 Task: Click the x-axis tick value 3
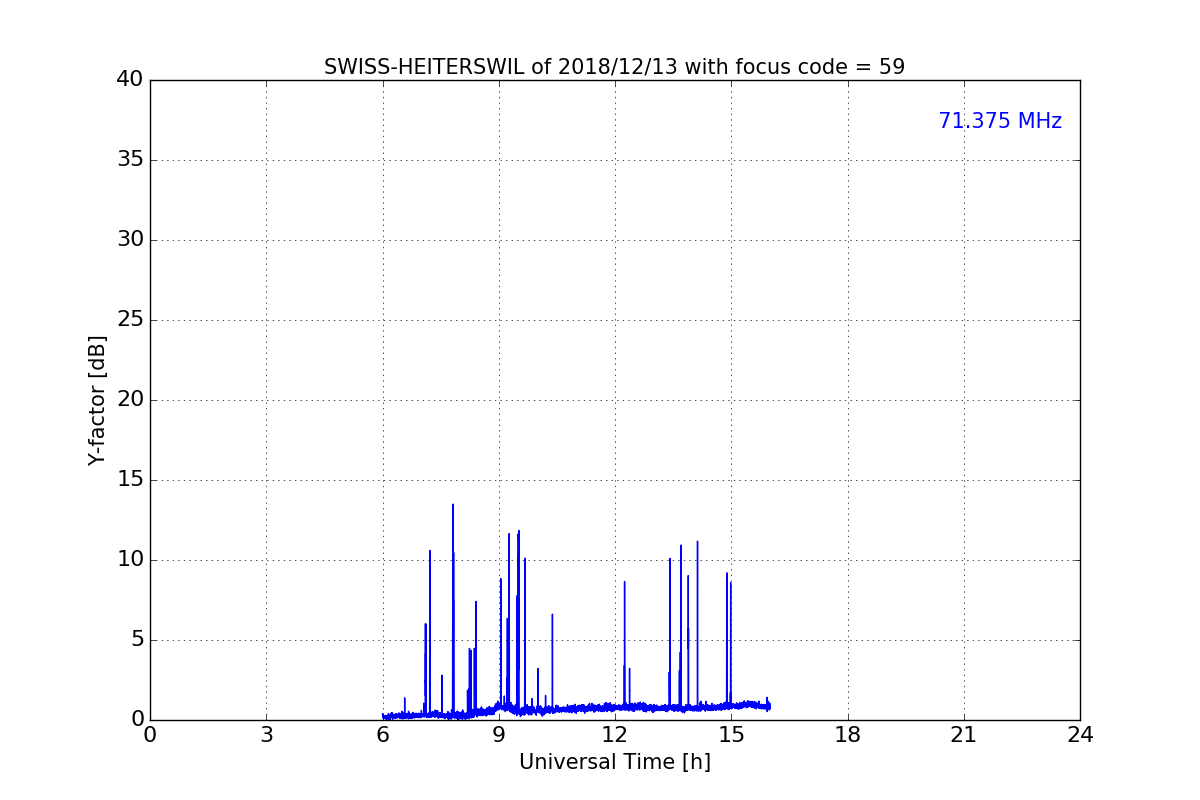(266, 734)
